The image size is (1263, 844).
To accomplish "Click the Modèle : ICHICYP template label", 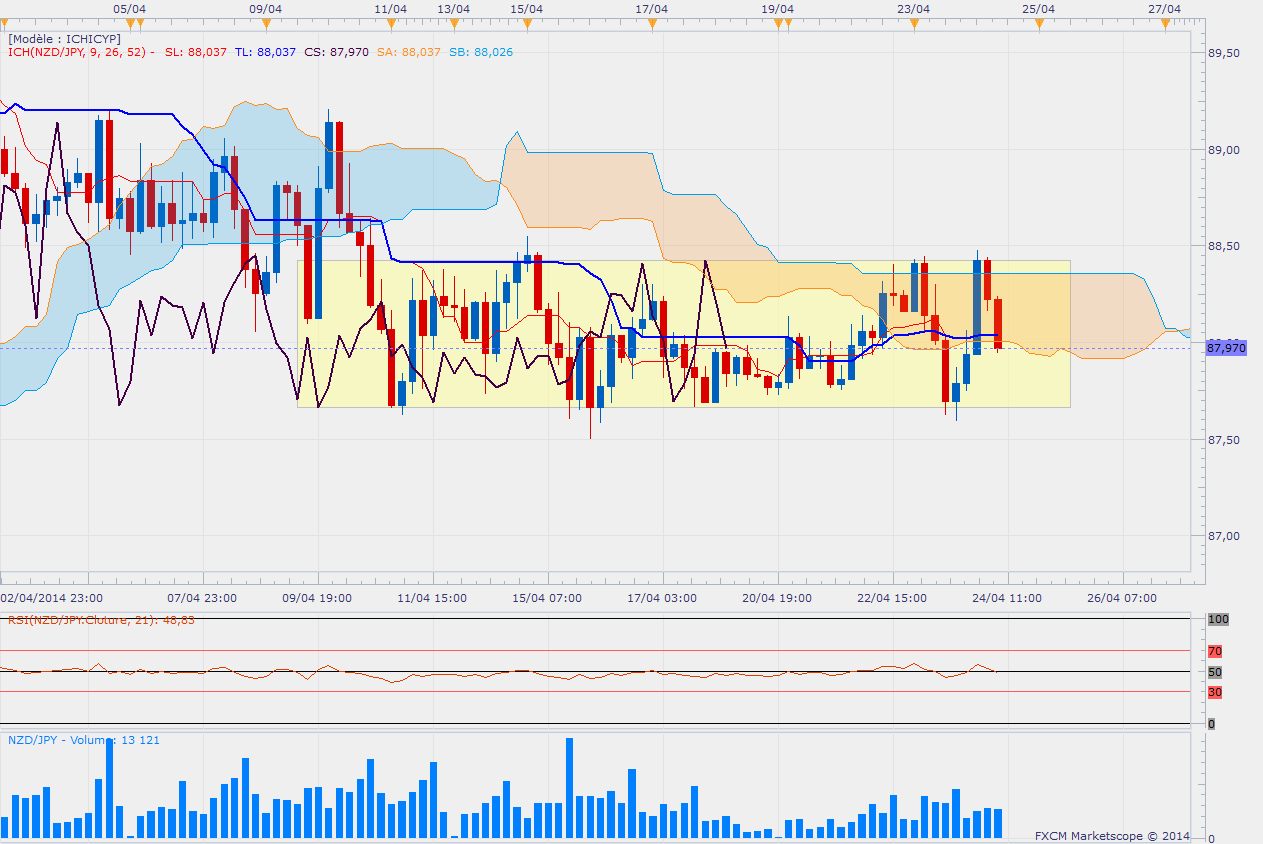I will (x=64, y=38).
